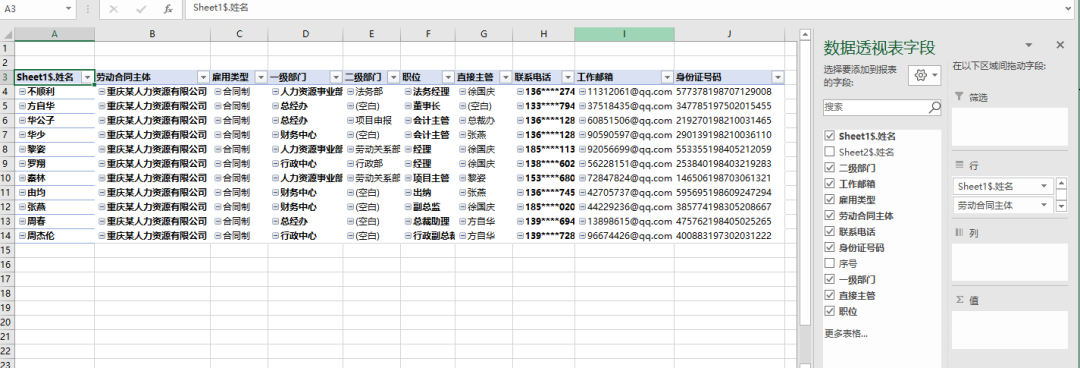Viewport: 1080px width, 368px height.
Task: Uncheck the 职位 field checkbox
Action: [x=829, y=311]
